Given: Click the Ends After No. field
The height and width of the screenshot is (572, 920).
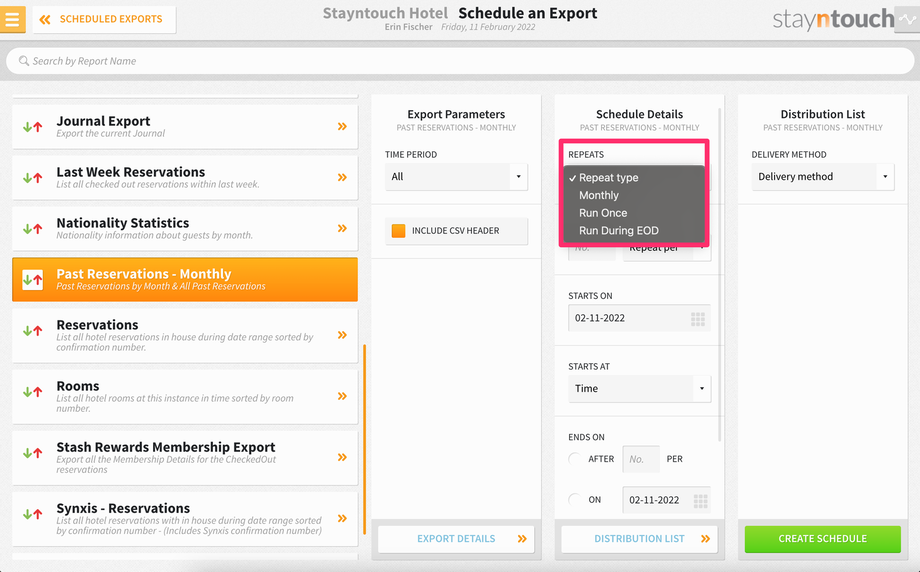Looking at the screenshot, I should click(641, 459).
